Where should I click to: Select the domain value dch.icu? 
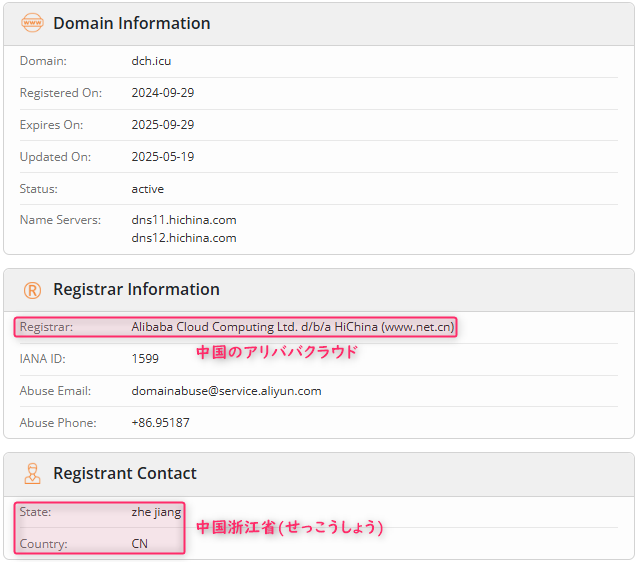[x=151, y=61]
